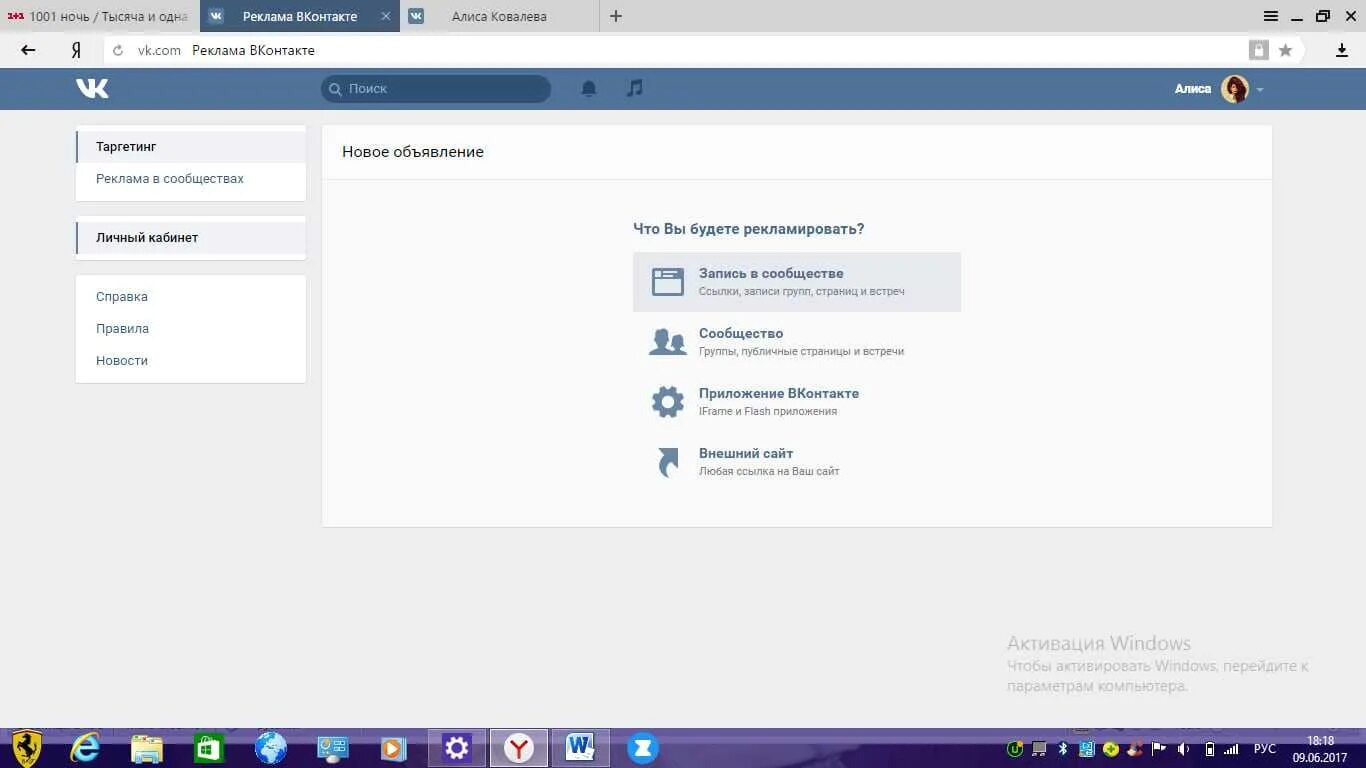
Task: Click the people icon beside Сообщество
Action: pos(668,341)
